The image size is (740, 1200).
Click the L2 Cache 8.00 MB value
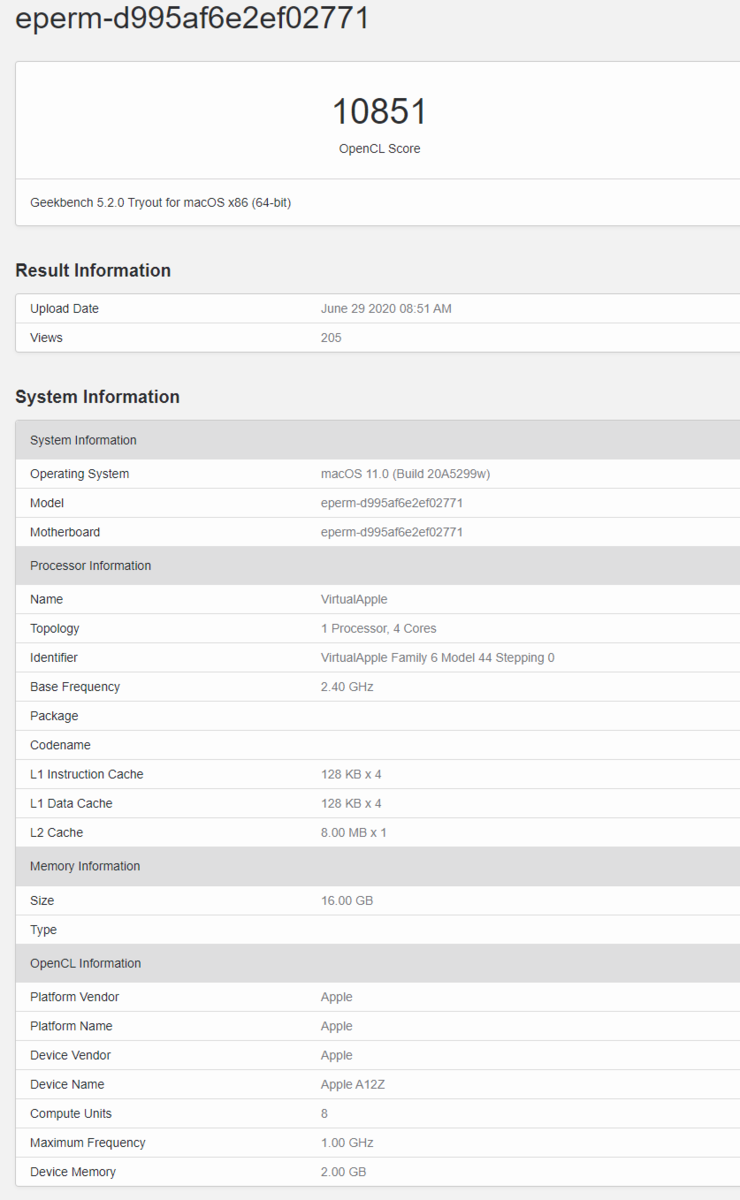point(353,833)
